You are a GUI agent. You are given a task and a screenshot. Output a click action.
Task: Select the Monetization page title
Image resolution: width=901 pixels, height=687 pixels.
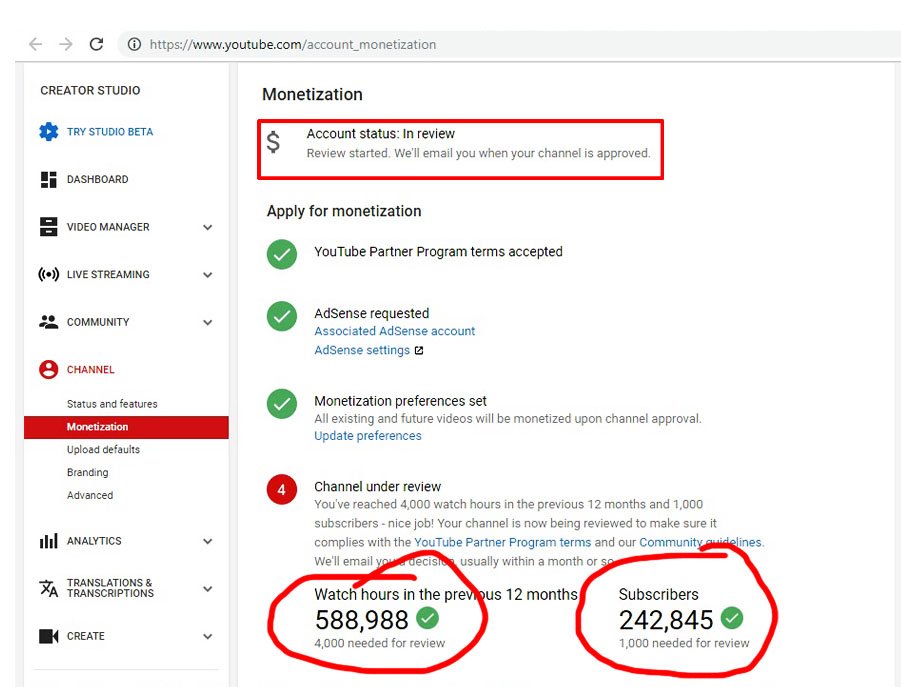click(312, 94)
